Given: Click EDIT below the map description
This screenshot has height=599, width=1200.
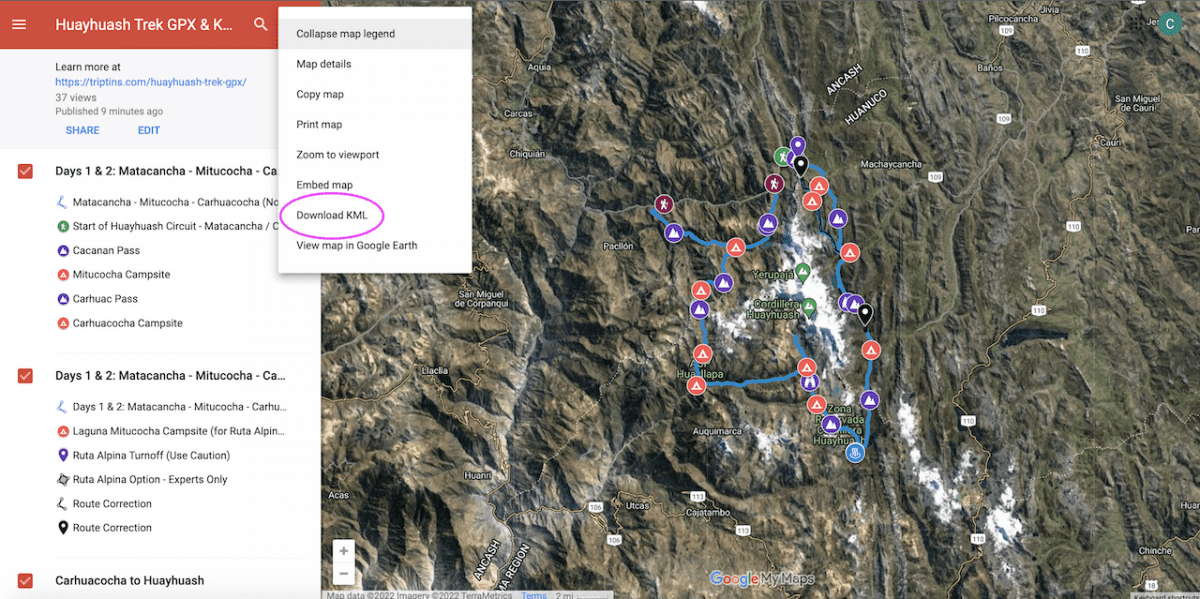Looking at the screenshot, I should click(x=148, y=130).
